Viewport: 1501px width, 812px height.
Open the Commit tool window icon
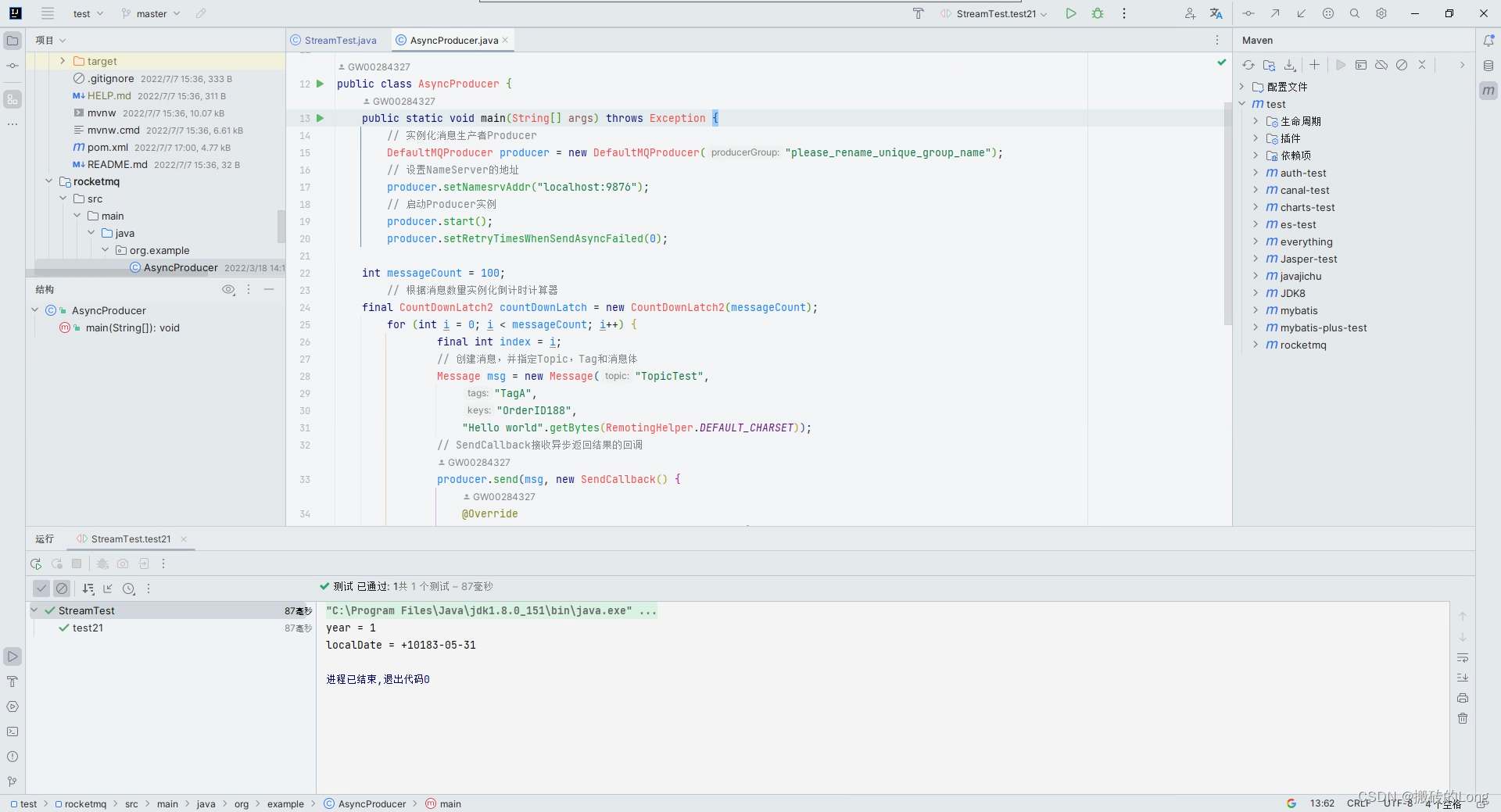13,66
